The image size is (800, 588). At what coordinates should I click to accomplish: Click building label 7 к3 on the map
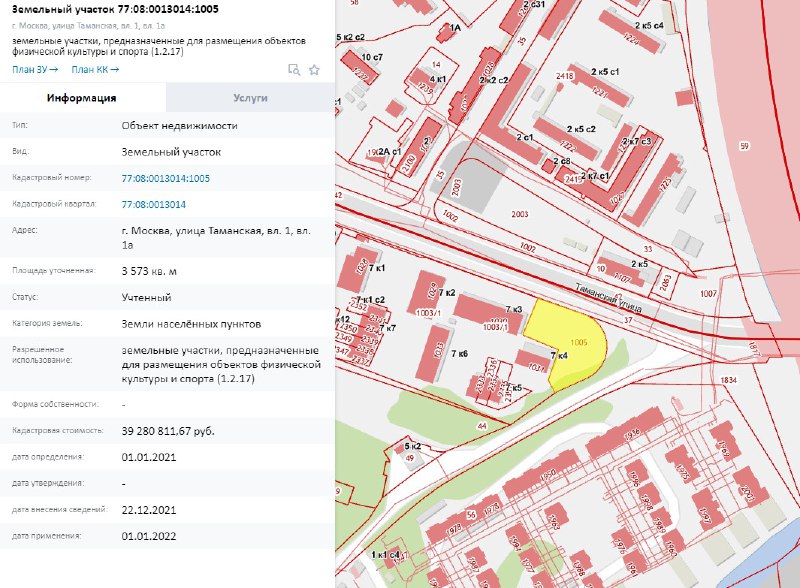[x=514, y=309]
